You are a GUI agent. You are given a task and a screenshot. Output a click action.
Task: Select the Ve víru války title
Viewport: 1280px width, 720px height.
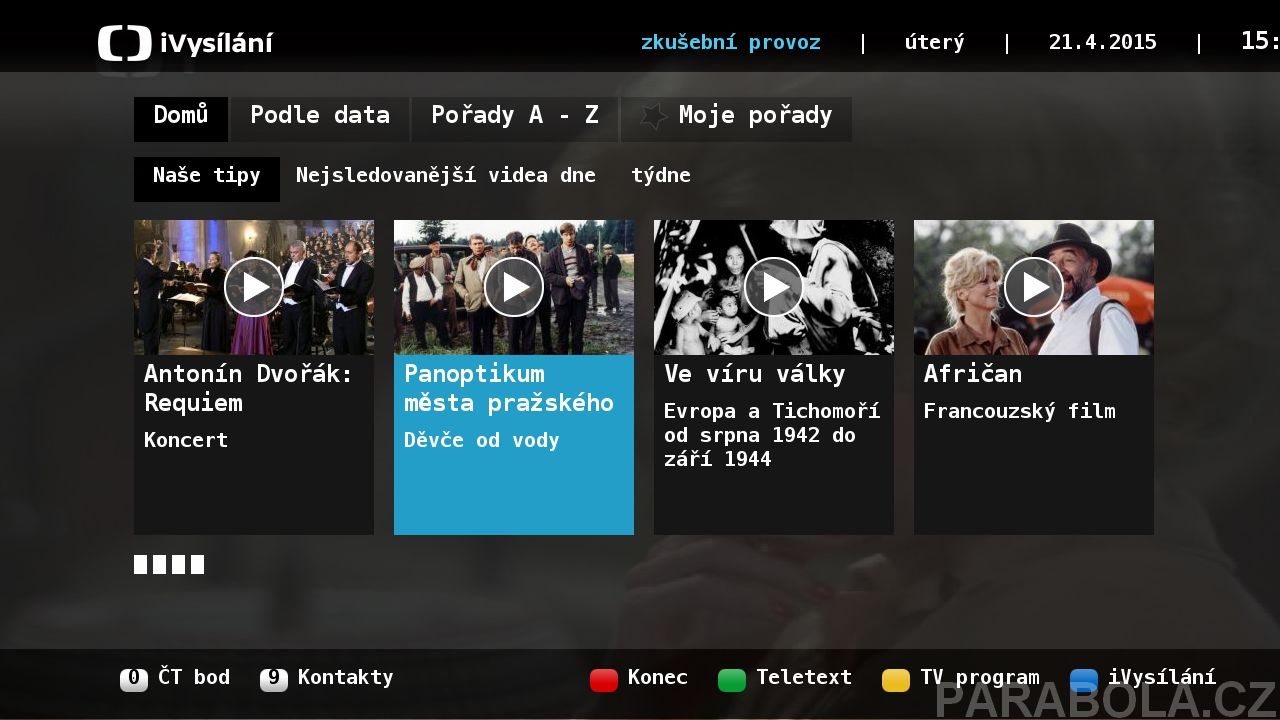pyautogui.click(x=755, y=374)
